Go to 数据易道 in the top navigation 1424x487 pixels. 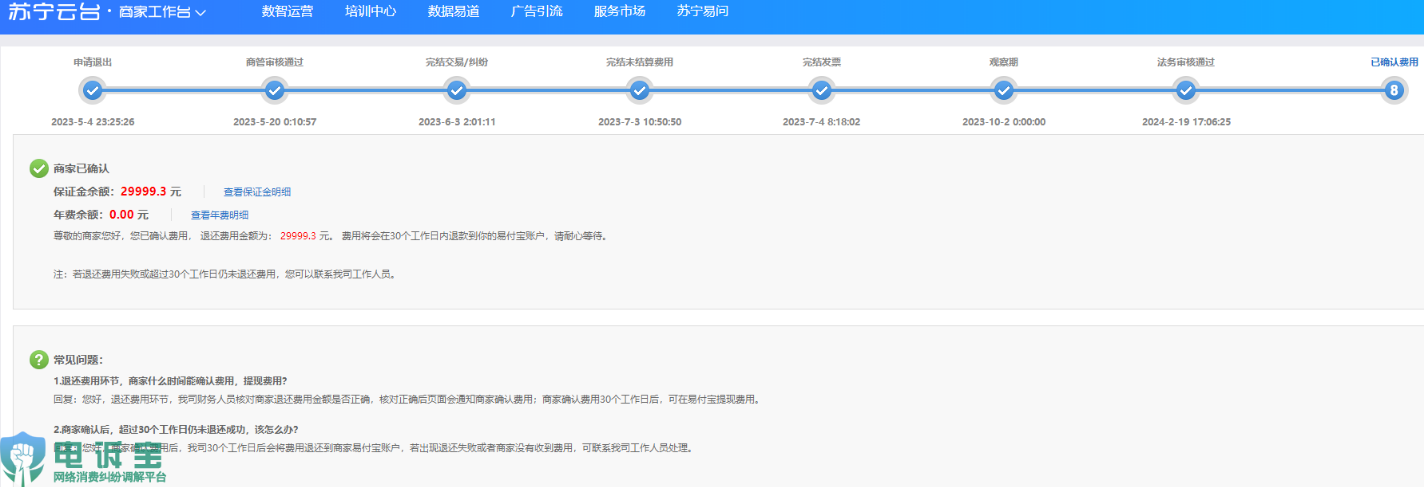[x=453, y=12]
